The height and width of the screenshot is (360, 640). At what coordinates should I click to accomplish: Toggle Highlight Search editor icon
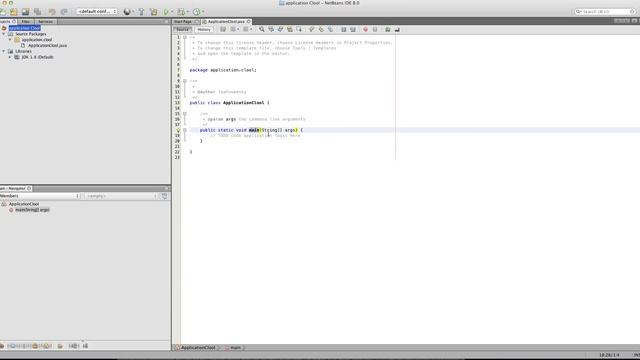[290, 29]
